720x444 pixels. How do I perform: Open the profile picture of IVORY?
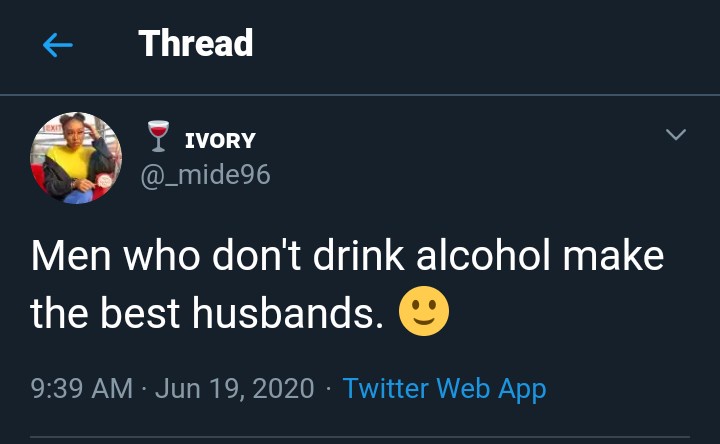[x=77, y=158]
